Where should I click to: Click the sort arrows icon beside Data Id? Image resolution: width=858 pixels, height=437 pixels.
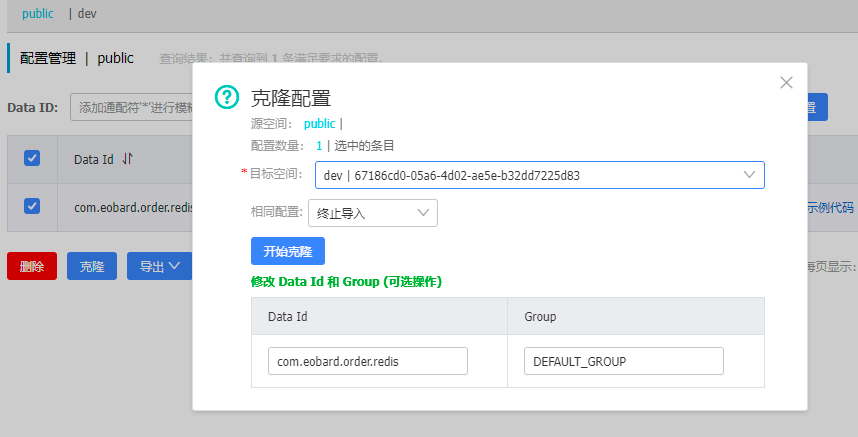coord(127,159)
